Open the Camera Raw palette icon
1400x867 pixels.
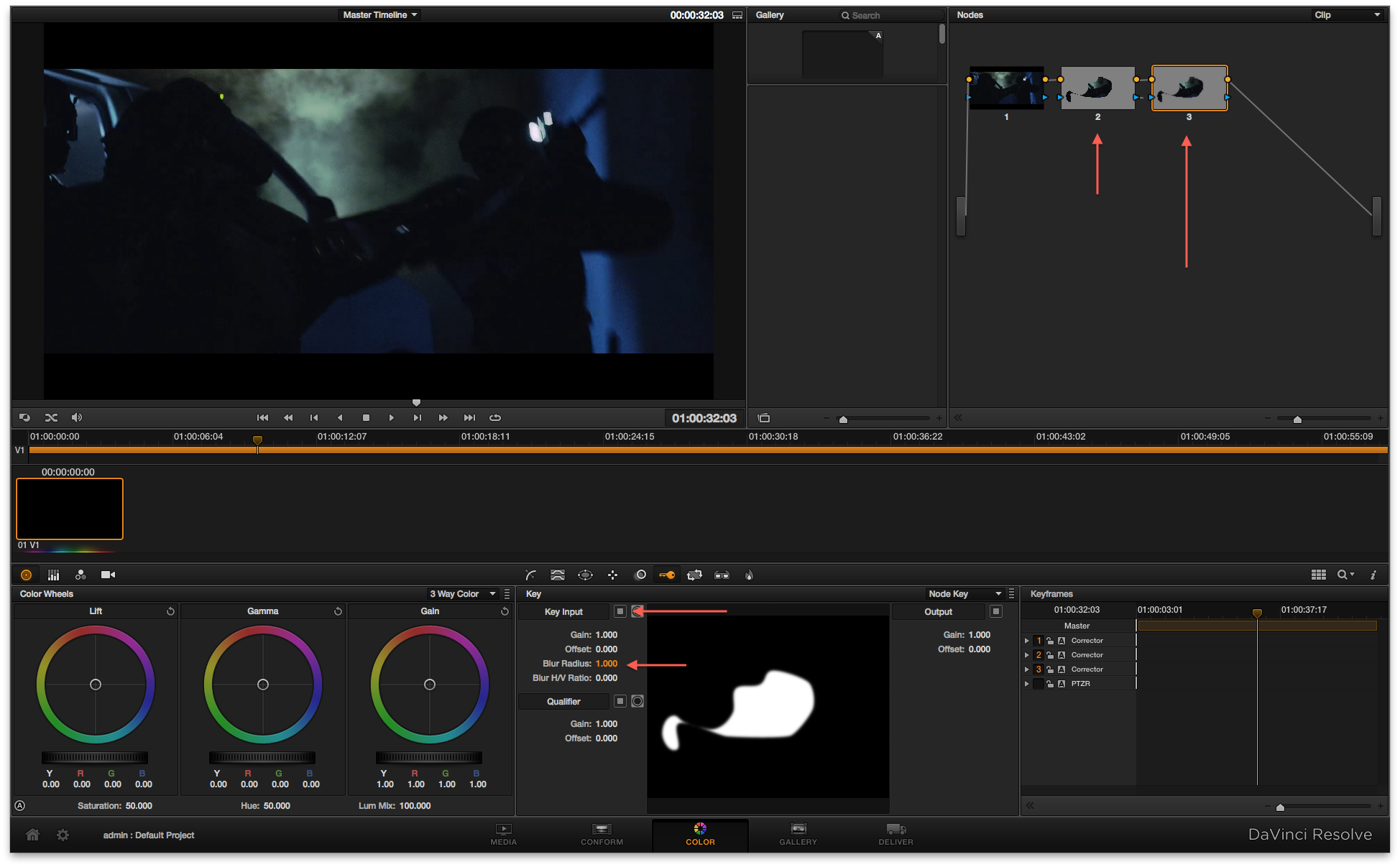pyautogui.click(x=108, y=575)
